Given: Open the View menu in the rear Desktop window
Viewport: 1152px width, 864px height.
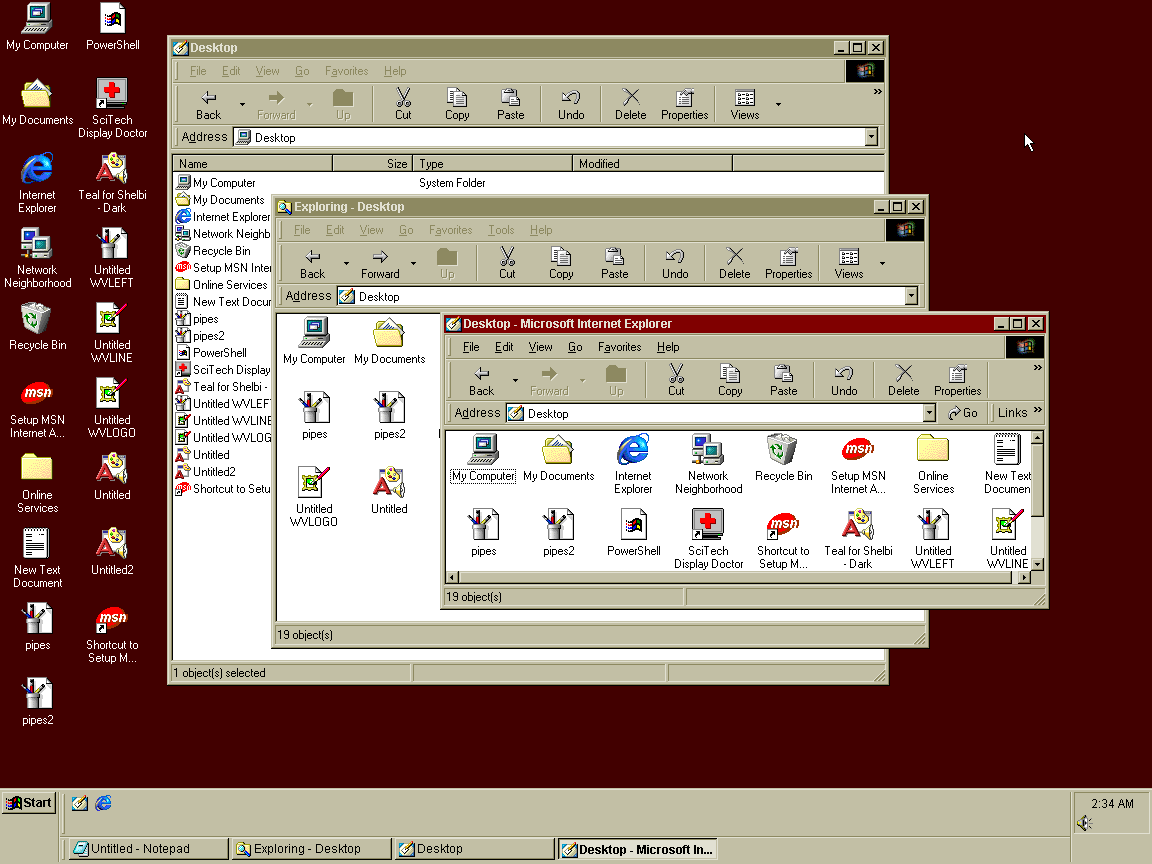Looking at the screenshot, I should point(267,71).
